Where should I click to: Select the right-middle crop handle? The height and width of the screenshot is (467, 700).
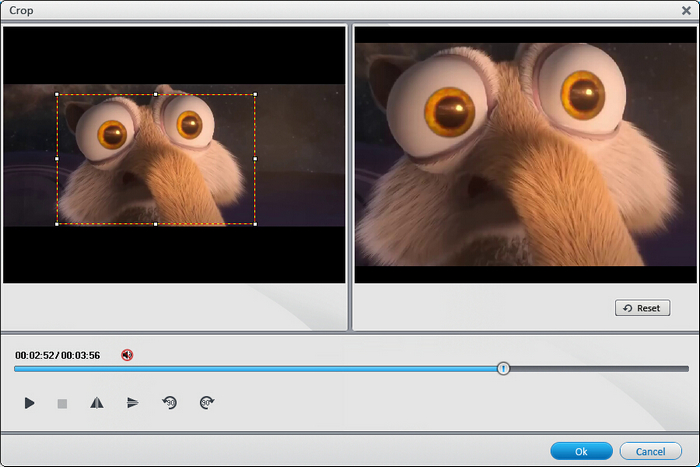coord(255,158)
